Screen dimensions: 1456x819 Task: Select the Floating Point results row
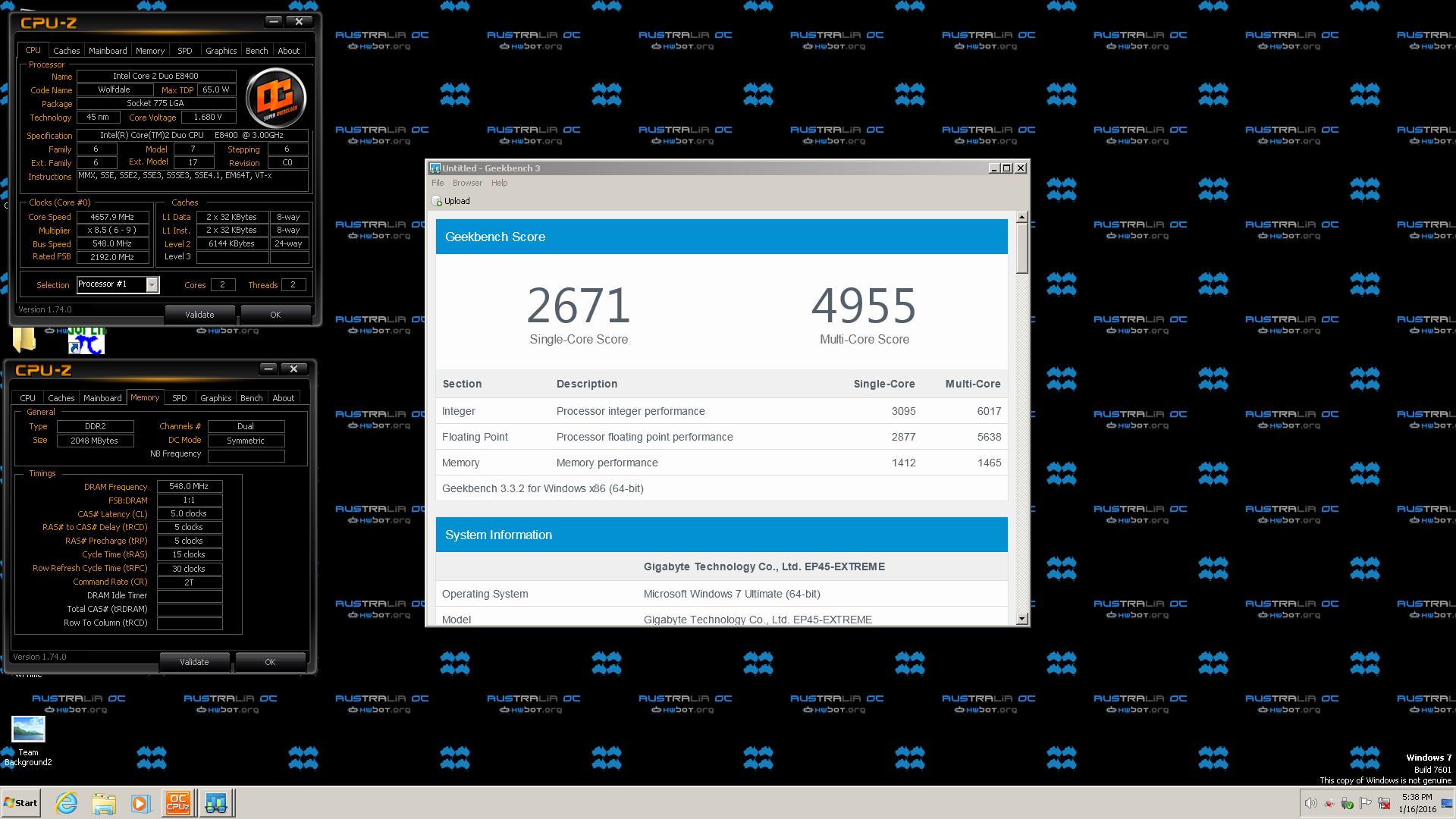722,437
